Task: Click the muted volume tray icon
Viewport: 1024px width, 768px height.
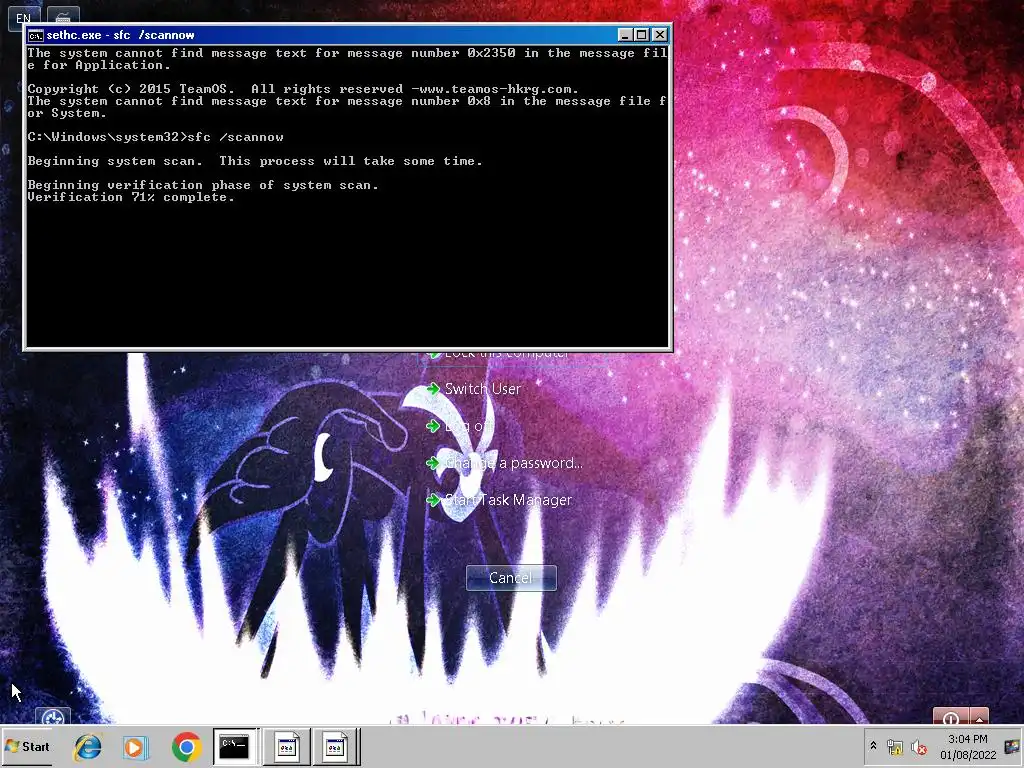Action: pyautogui.click(x=920, y=747)
